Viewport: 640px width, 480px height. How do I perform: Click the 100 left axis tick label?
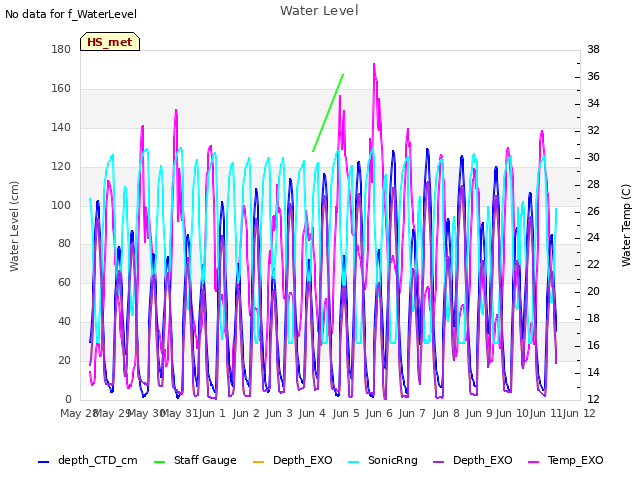(x=61, y=205)
